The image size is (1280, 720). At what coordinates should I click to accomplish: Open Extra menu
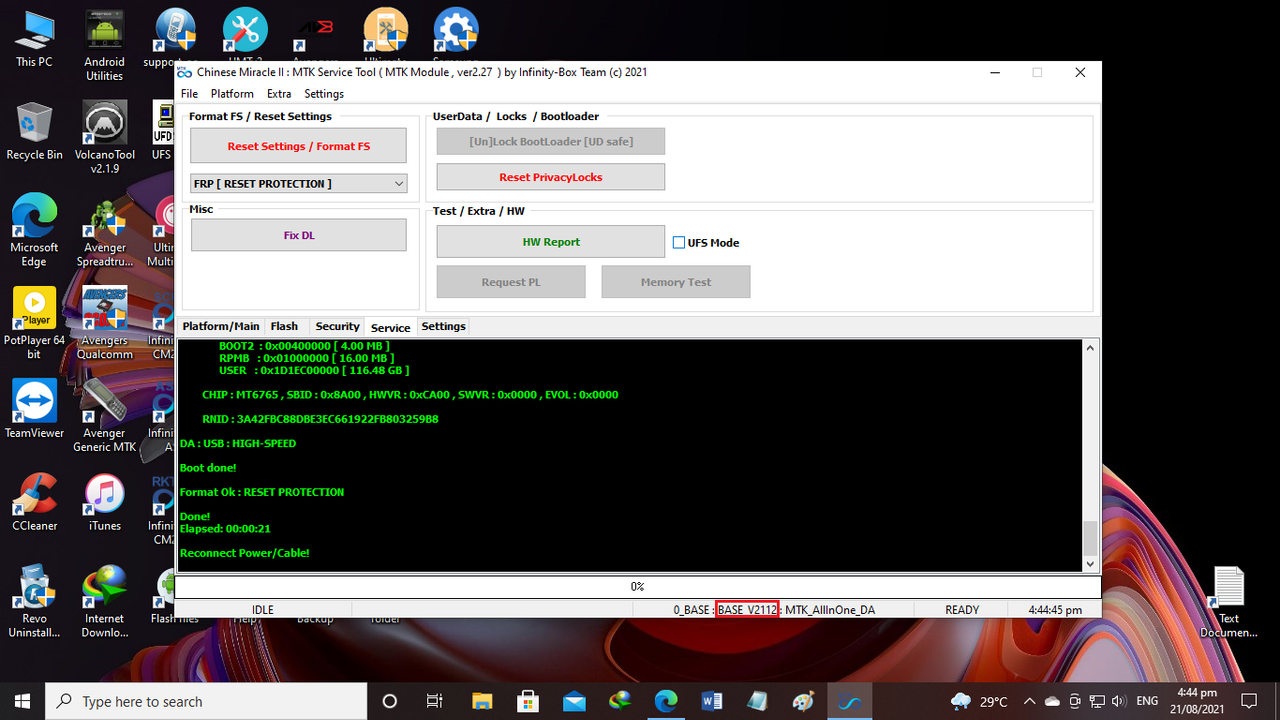click(x=279, y=93)
